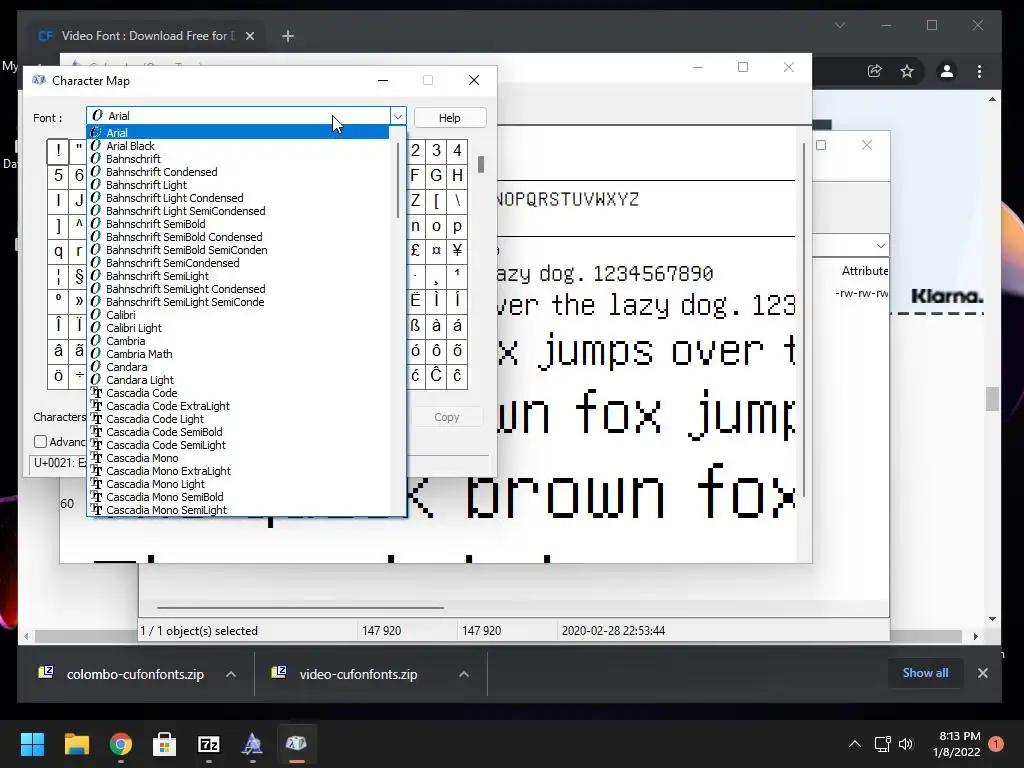Select Candara font entry
The width and height of the screenshot is (1024, 768).
[239, 367]
